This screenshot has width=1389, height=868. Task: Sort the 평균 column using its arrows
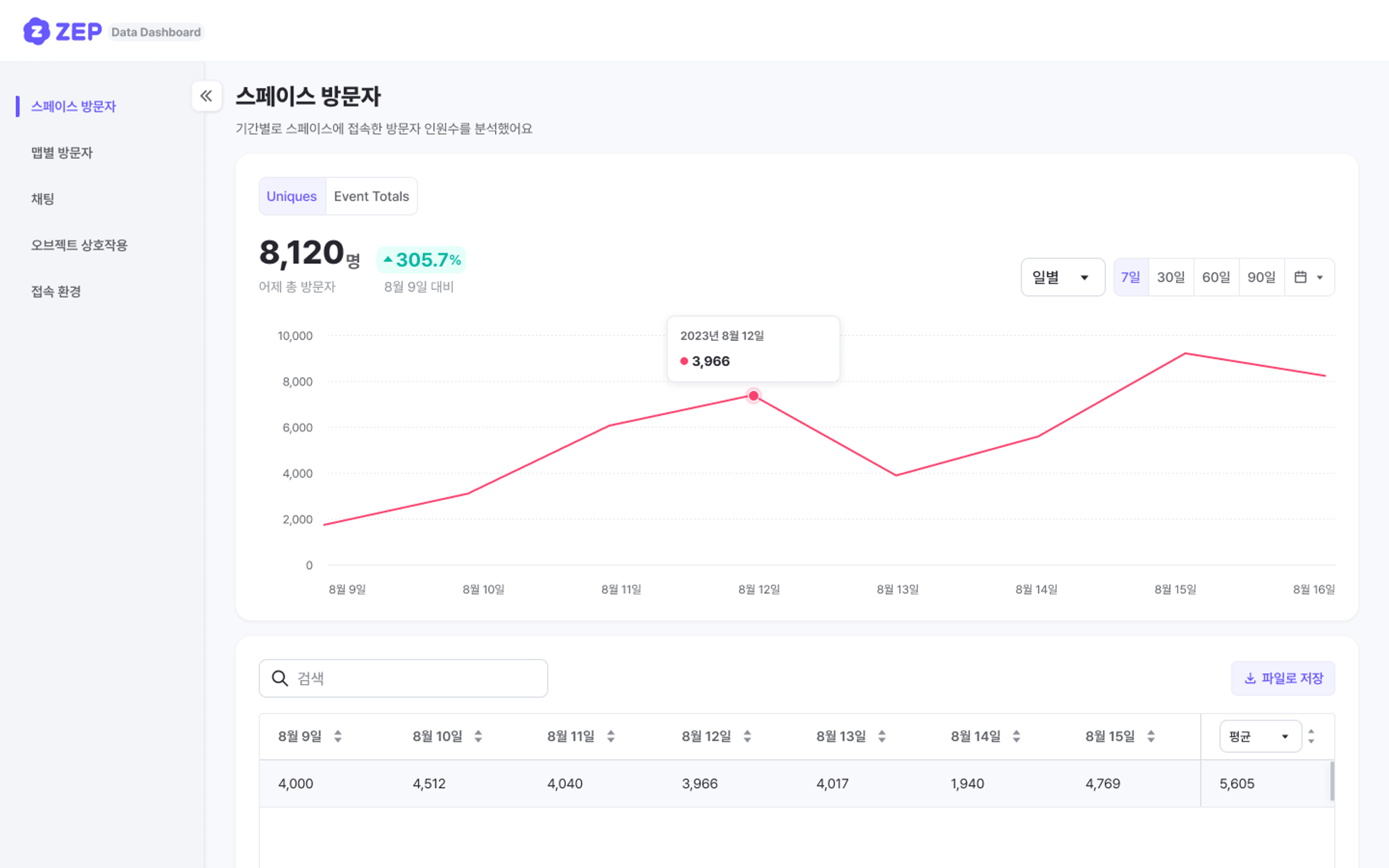point(1311,736)
